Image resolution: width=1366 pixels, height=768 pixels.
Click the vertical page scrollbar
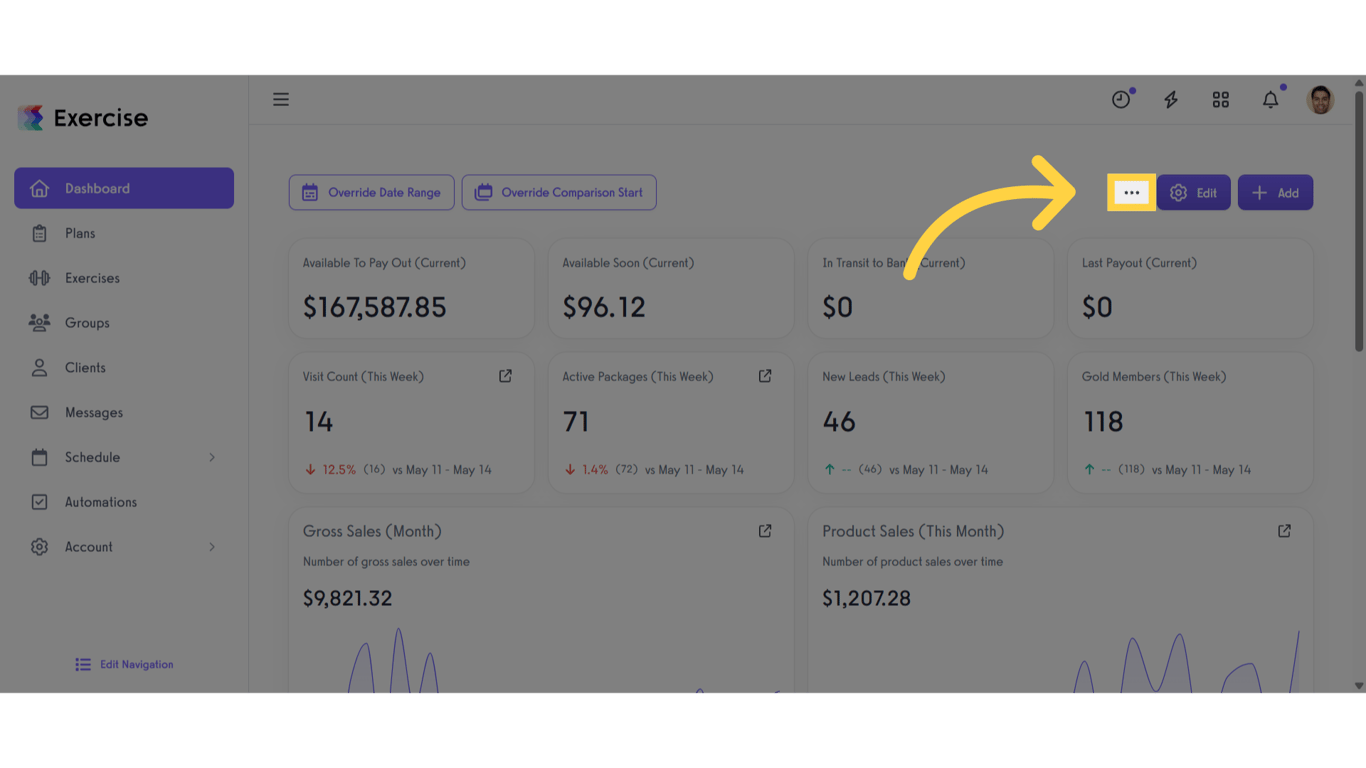point(1358,220)
